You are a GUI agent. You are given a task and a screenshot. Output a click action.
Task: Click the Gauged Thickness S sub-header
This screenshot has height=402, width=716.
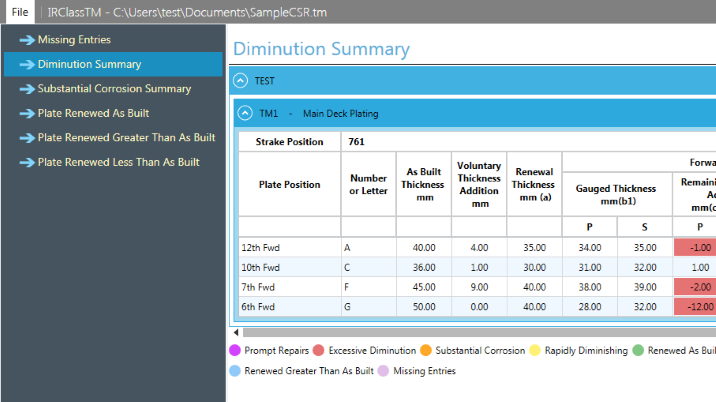(x=645, y=227)
